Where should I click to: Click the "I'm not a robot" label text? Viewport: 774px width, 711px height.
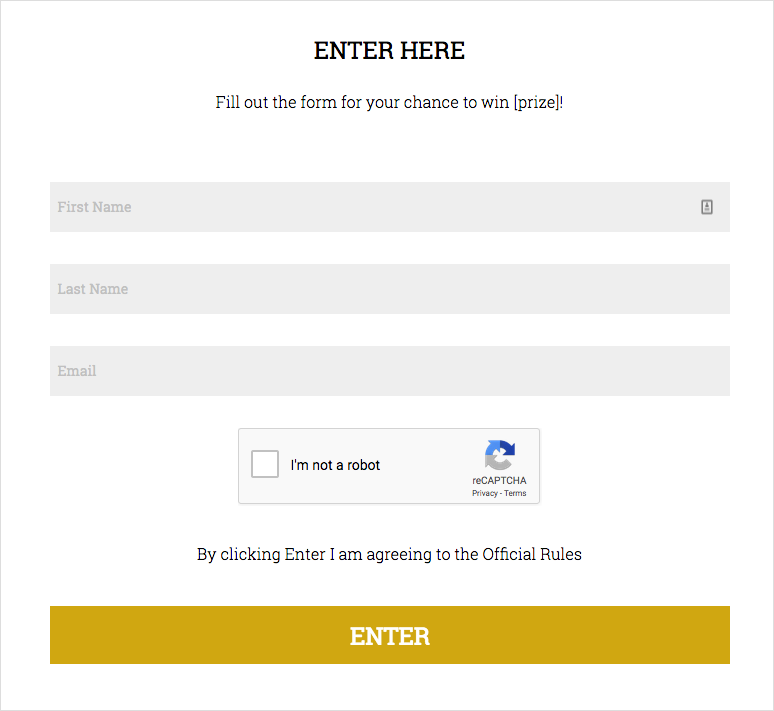tap(335, 465)
